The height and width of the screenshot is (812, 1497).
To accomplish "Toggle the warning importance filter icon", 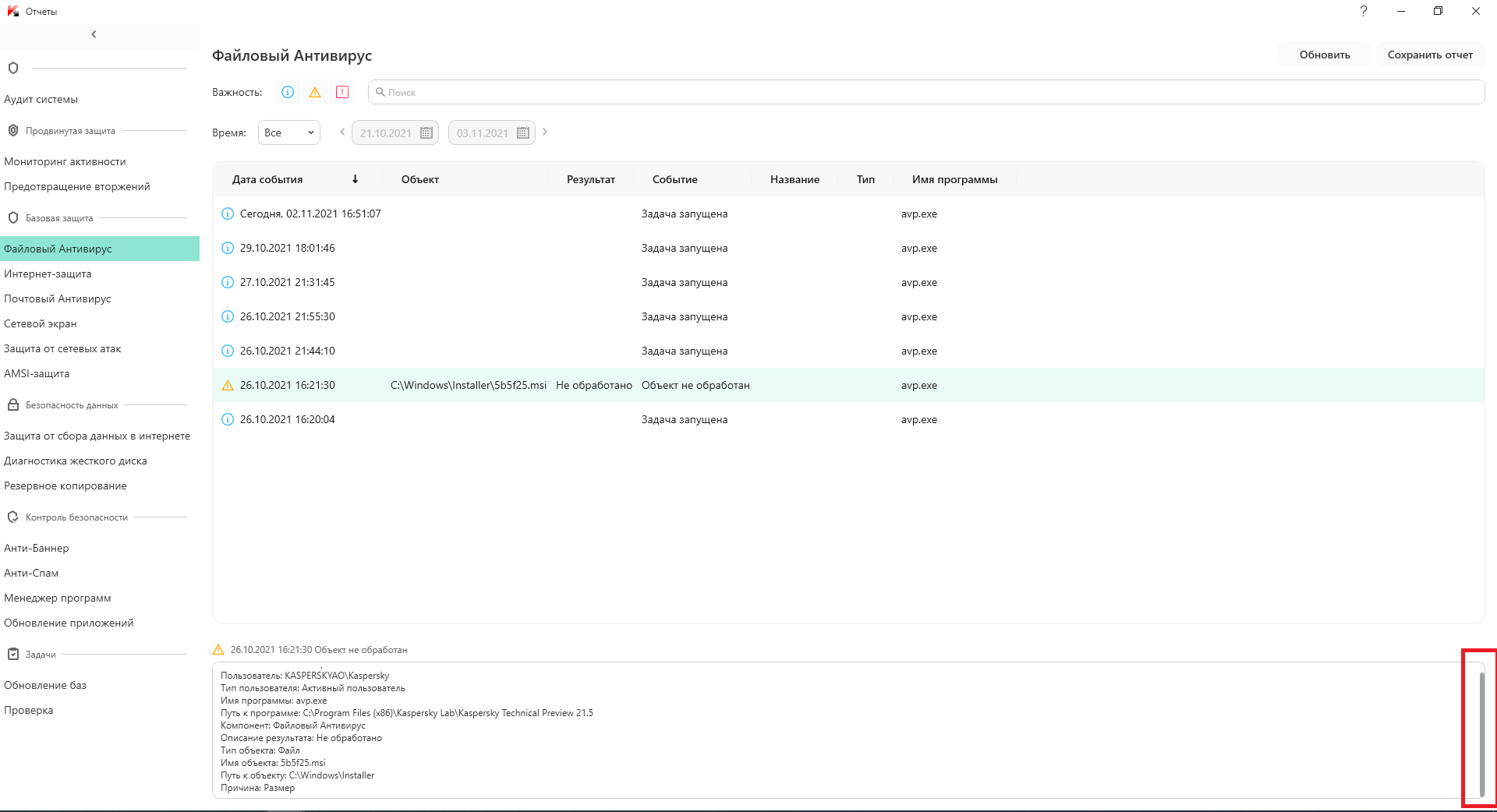I will pyautogui.click(x=315, y=92).
